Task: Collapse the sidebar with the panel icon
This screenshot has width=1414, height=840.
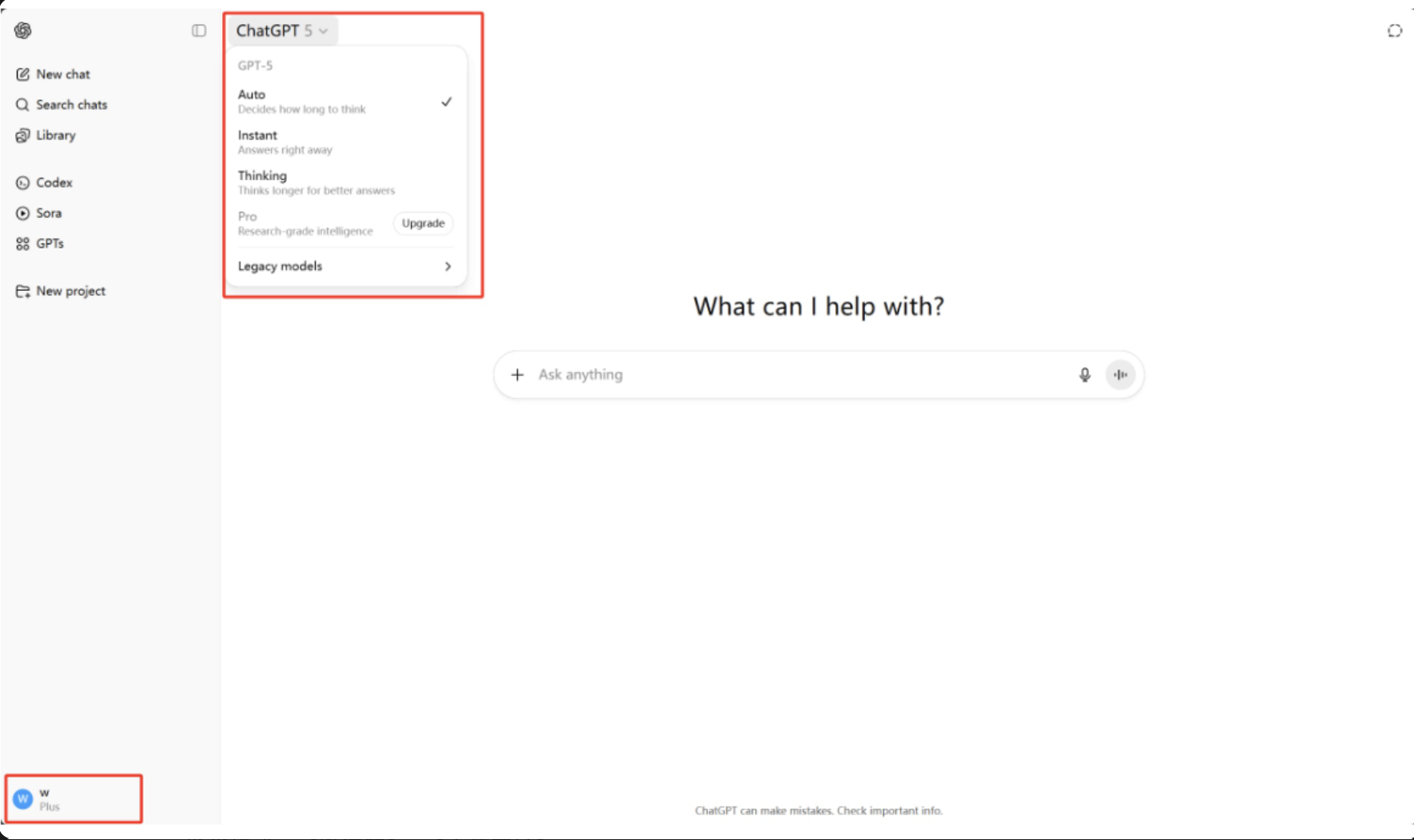Action: 199,30
